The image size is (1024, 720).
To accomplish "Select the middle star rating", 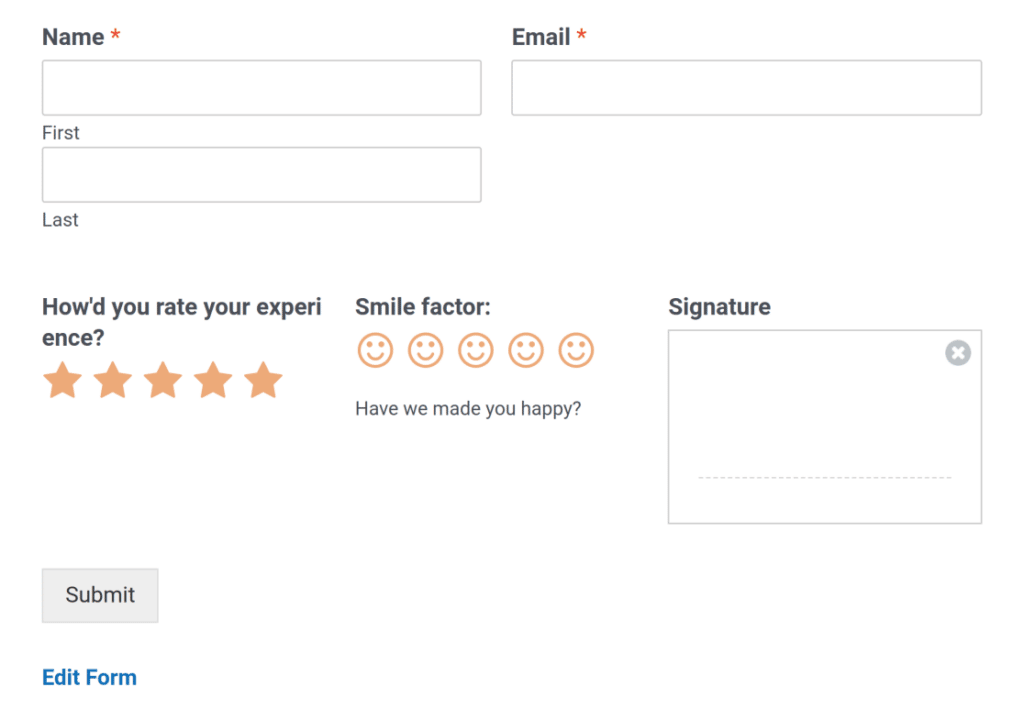I will pyautogui.click(x=163, y=380).
